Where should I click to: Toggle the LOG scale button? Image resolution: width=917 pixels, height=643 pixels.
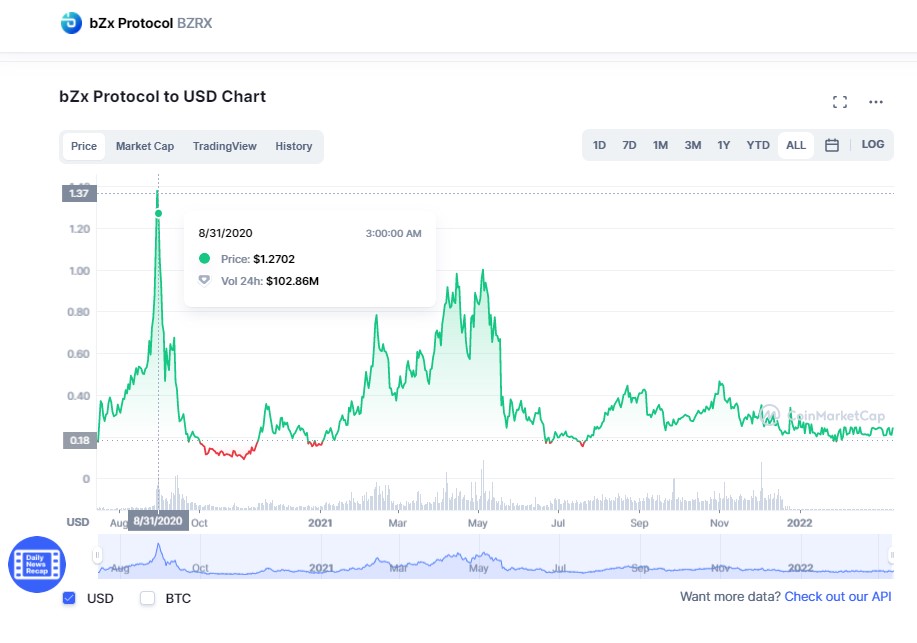pos(873,145)
